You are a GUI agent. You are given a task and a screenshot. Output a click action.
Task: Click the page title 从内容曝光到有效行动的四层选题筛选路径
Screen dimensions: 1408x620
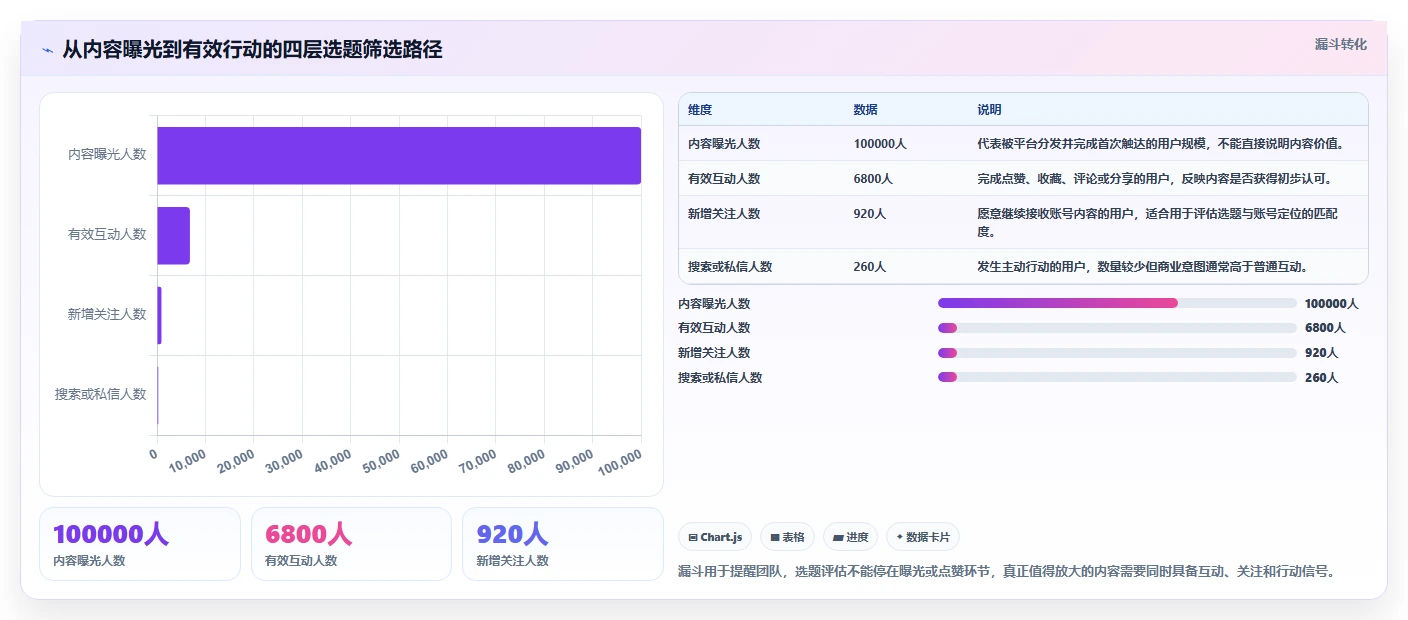252,50
